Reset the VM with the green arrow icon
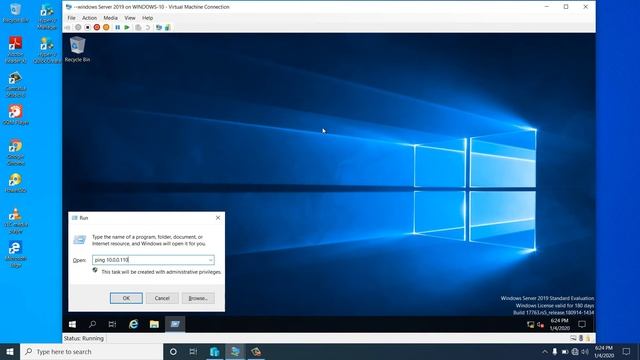 tap(127, 27)
